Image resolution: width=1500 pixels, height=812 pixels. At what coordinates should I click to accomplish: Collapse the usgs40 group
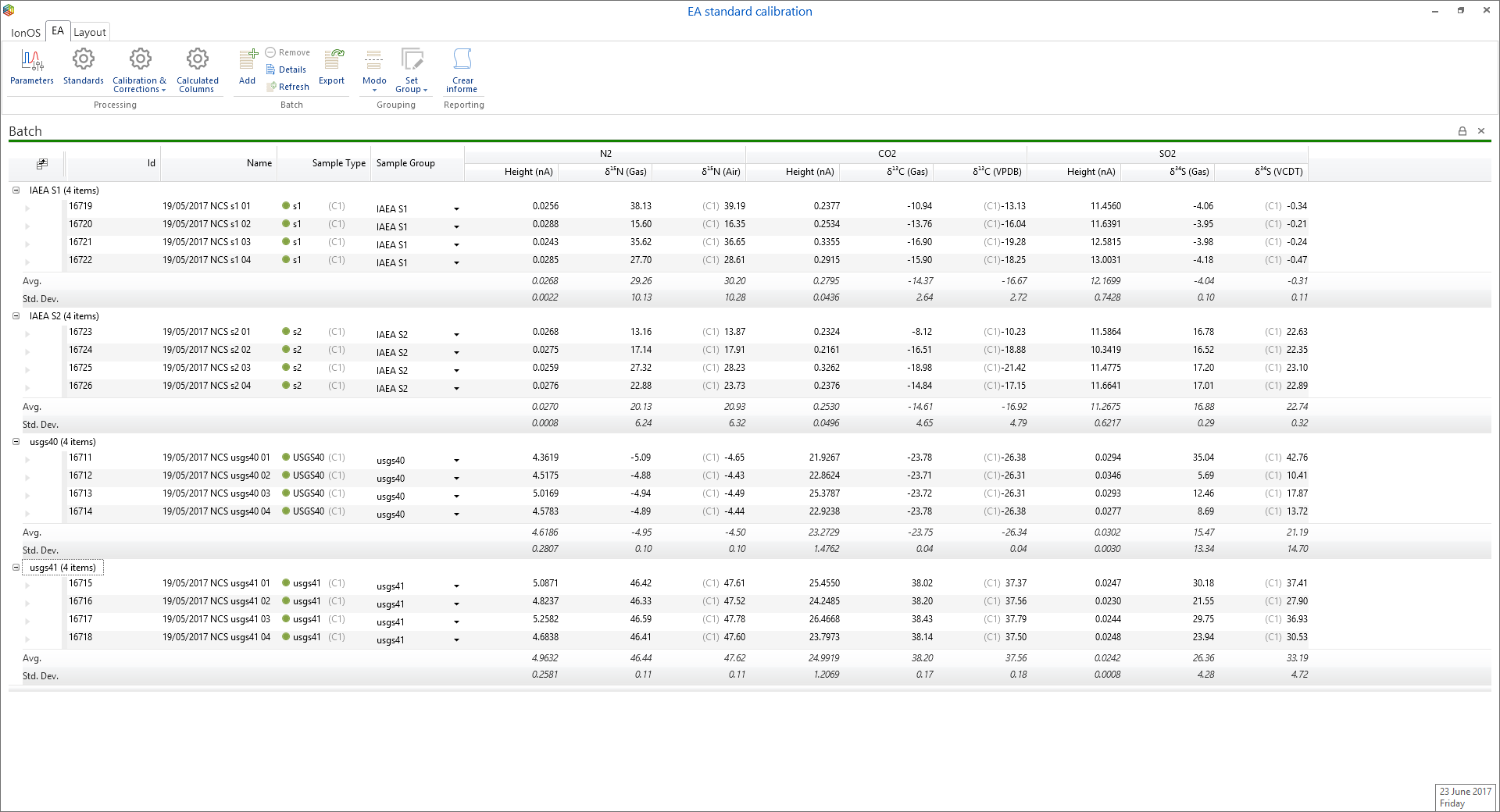pyautogui.click(x=16, y=442)
